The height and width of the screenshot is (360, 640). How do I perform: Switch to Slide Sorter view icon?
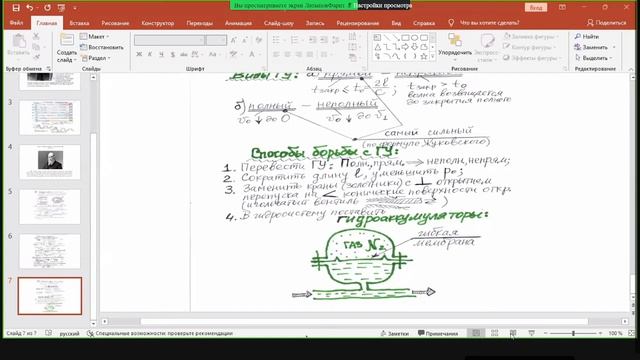(x=494, y=333)
